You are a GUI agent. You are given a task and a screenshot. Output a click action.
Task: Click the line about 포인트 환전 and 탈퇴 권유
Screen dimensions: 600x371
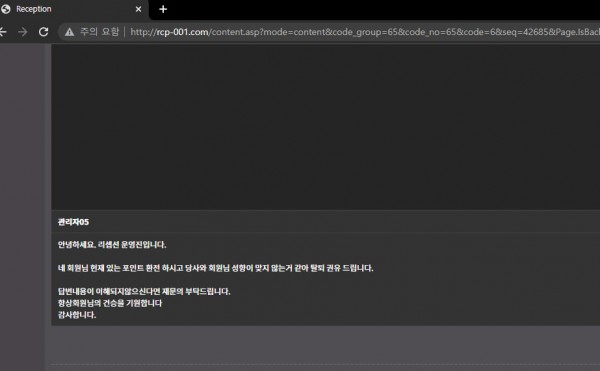point(215,268)
